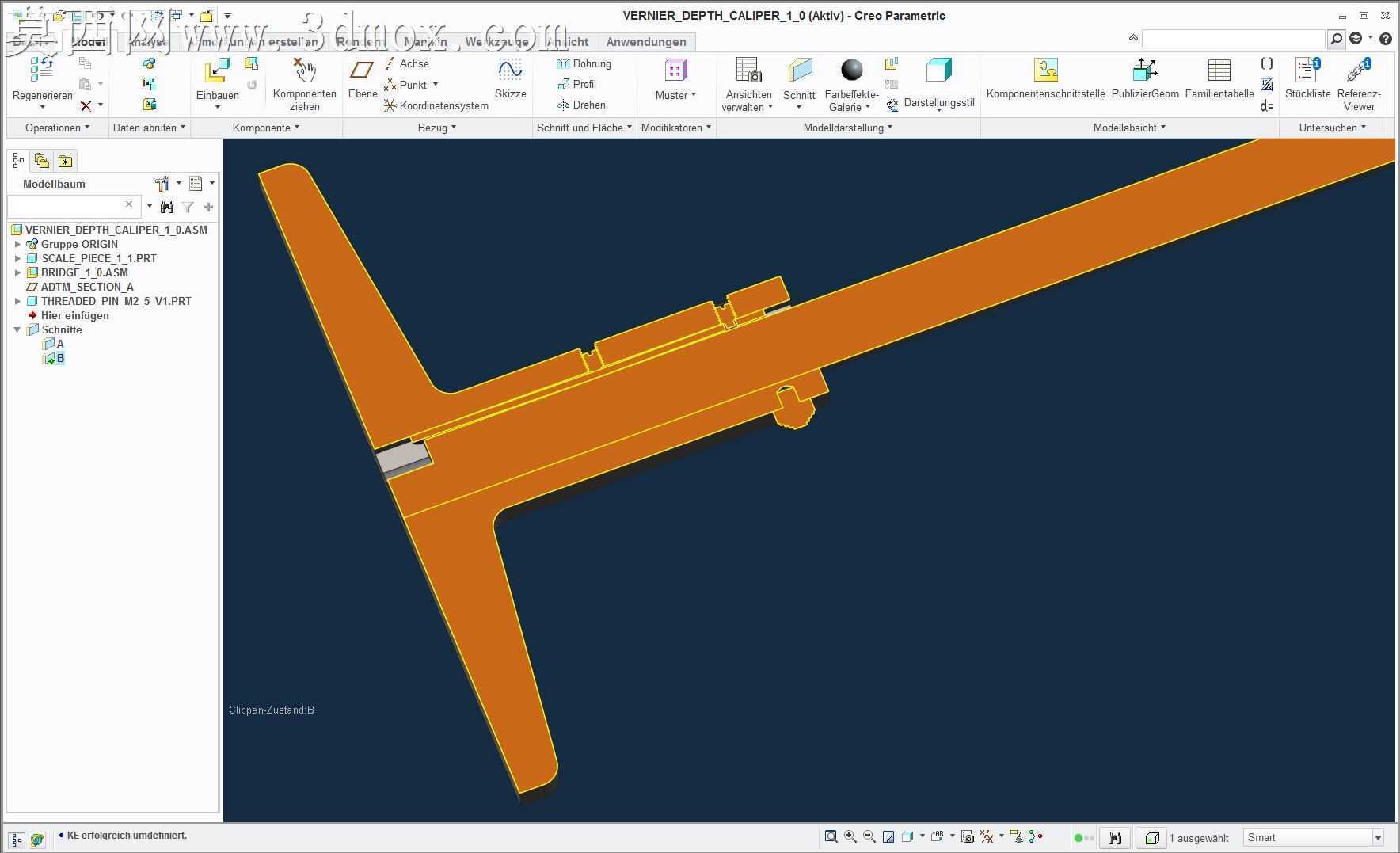Open Schnitt und Fläche group menu
Screen dimensions: 1400x853
(584, 128)
